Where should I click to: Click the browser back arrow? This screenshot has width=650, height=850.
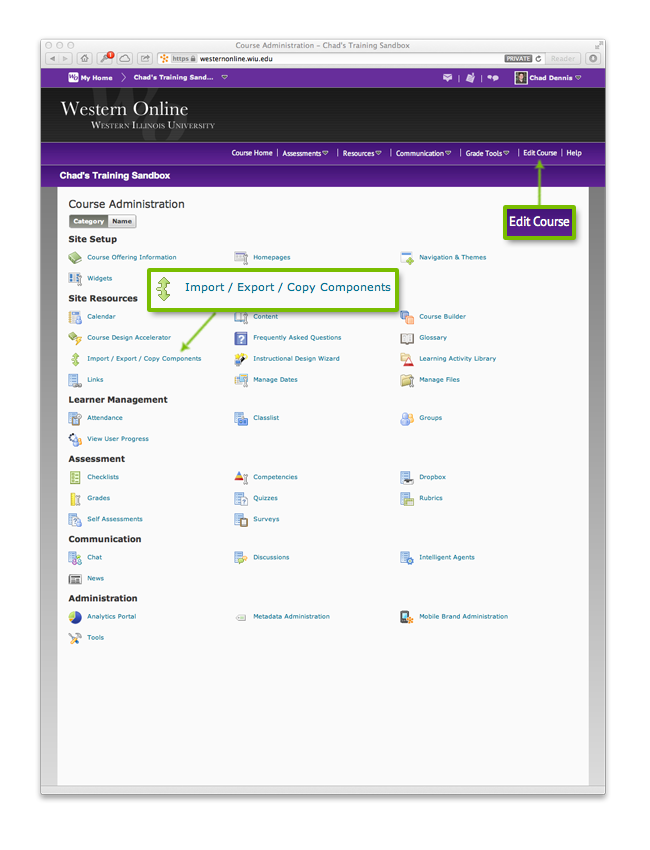(x=53, y=59)
